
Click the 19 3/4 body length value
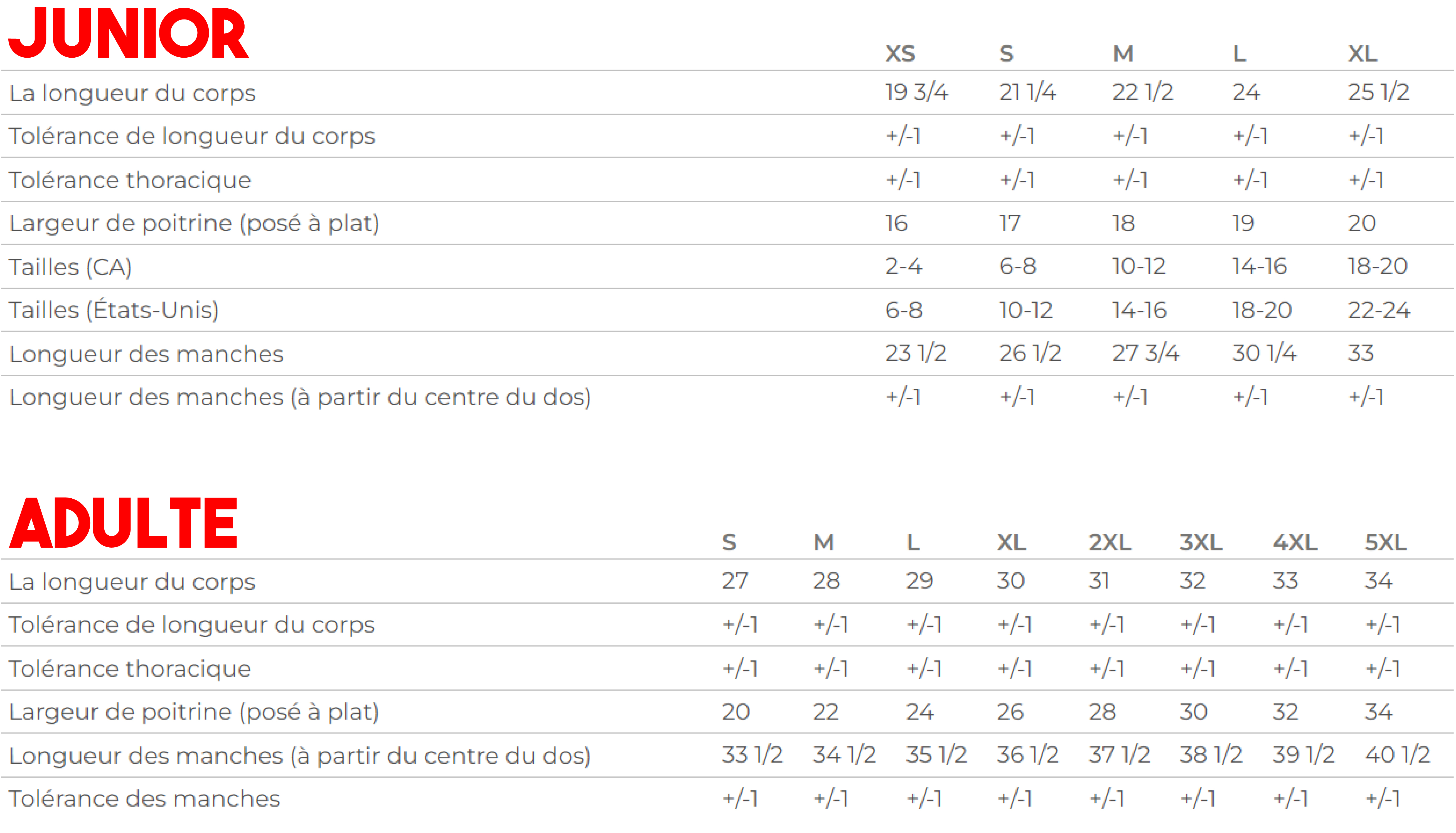pos(916,92)
